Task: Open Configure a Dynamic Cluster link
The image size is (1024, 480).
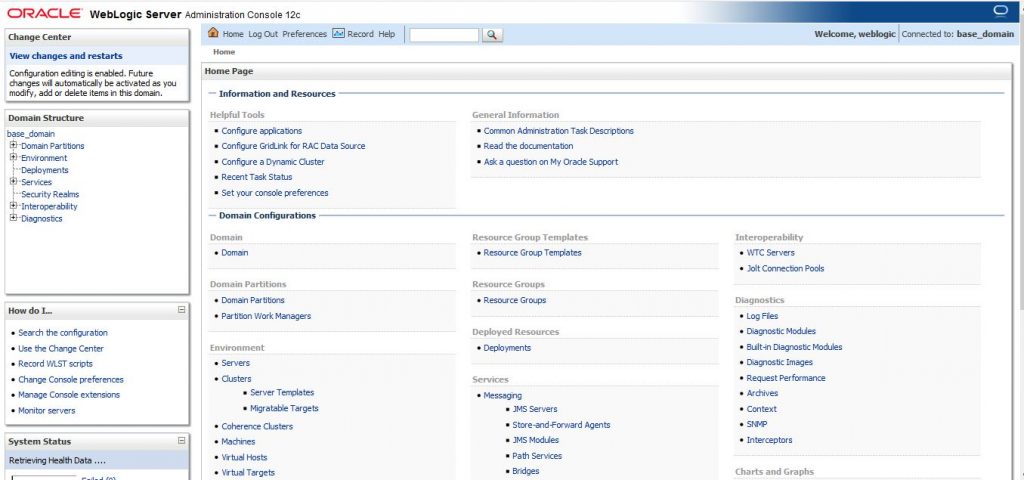Action: tap(272, 162)
